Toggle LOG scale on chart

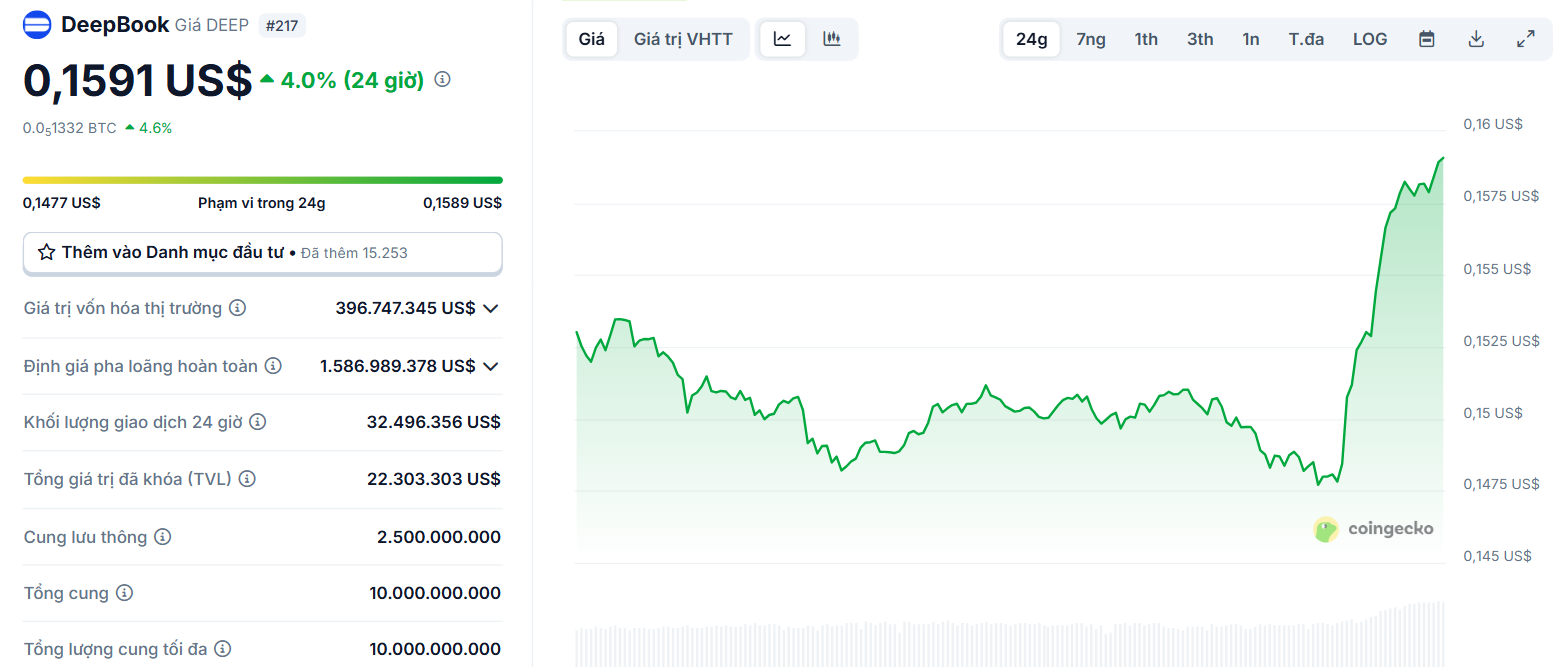pyautogui.click(x=1370, y=39)
